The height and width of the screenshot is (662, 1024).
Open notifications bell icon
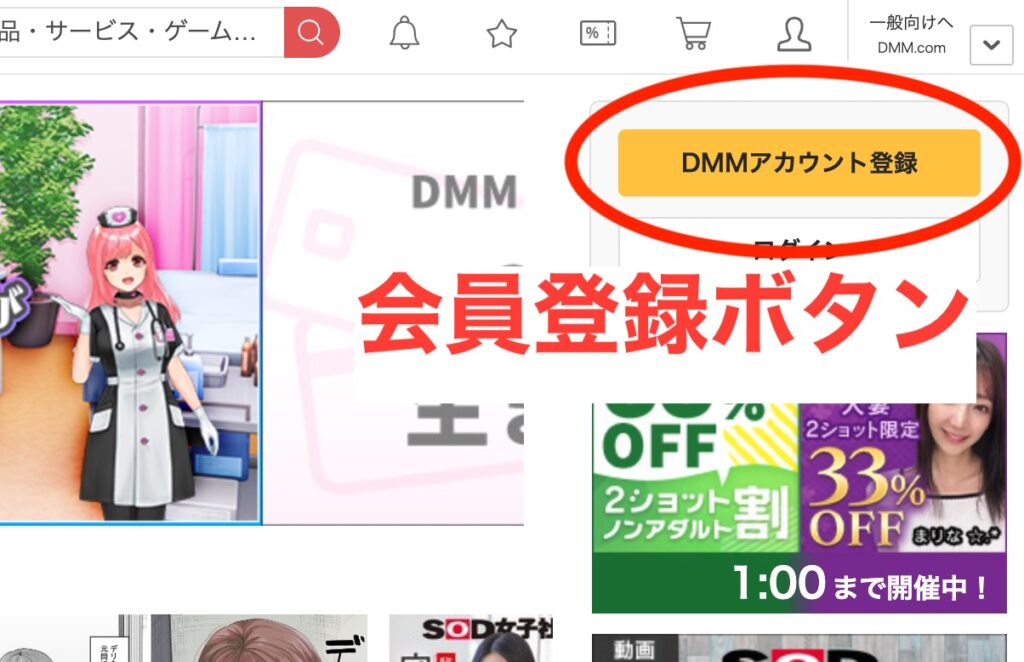click(x=404, y=33)
